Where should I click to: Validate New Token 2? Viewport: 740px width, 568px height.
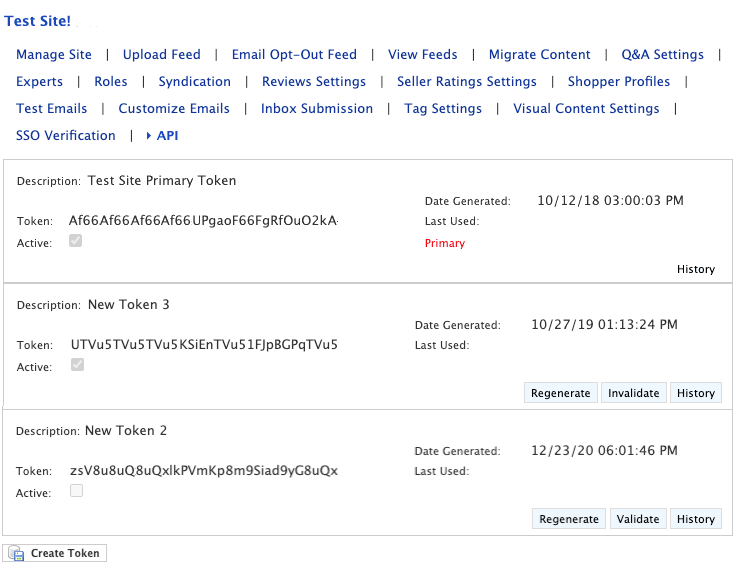638,519
